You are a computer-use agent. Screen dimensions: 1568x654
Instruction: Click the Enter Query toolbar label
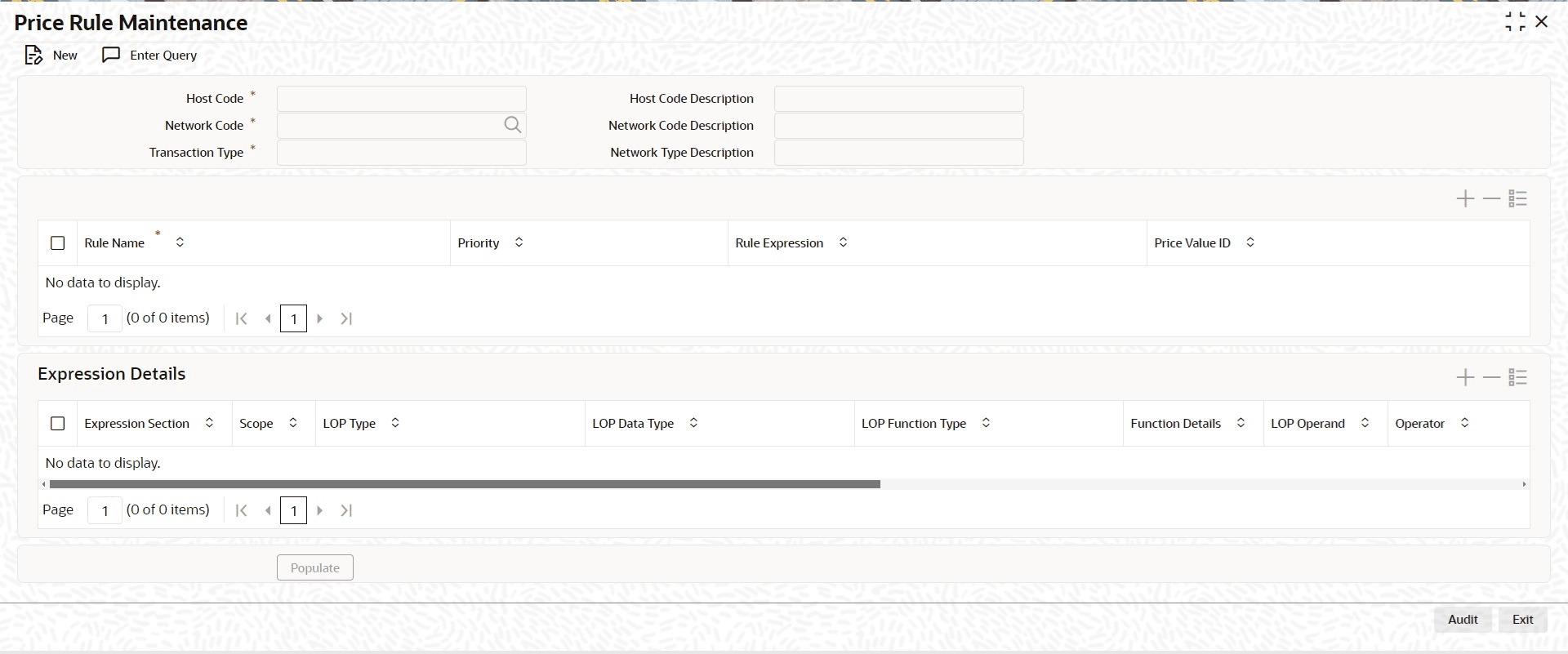point(163,56)
